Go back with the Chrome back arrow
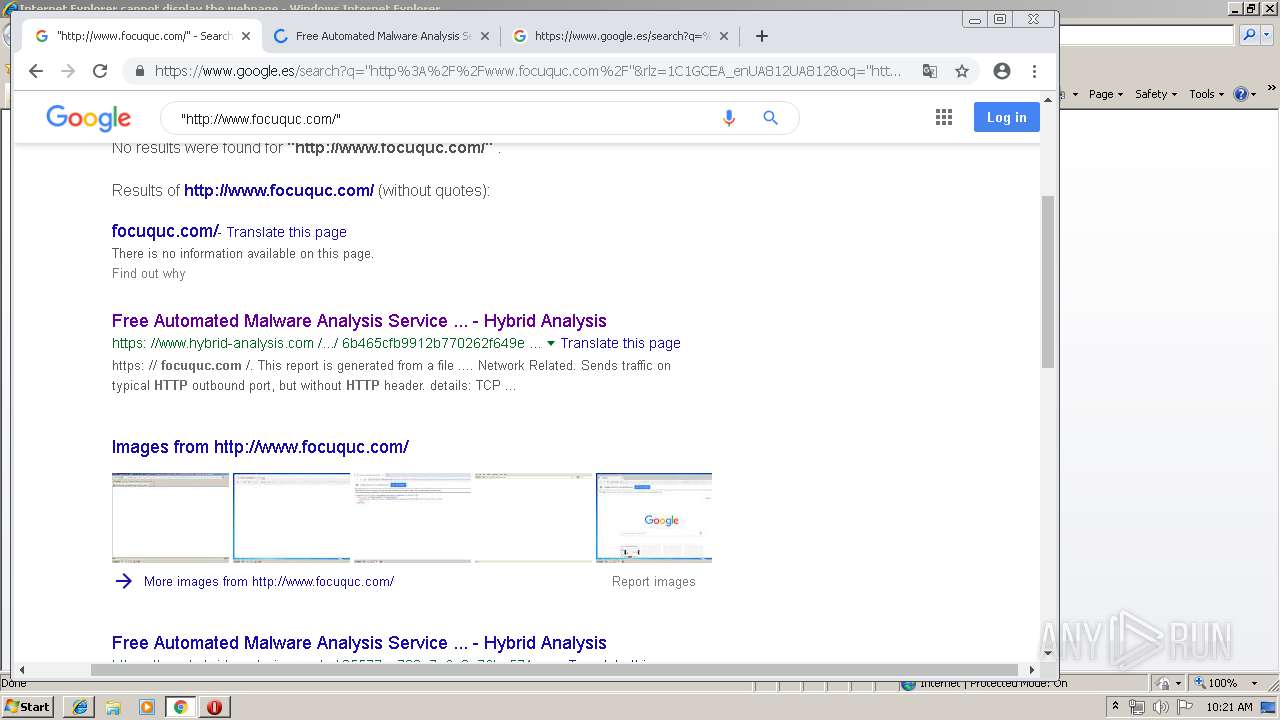1280x720 pixels. pos(36,71)
